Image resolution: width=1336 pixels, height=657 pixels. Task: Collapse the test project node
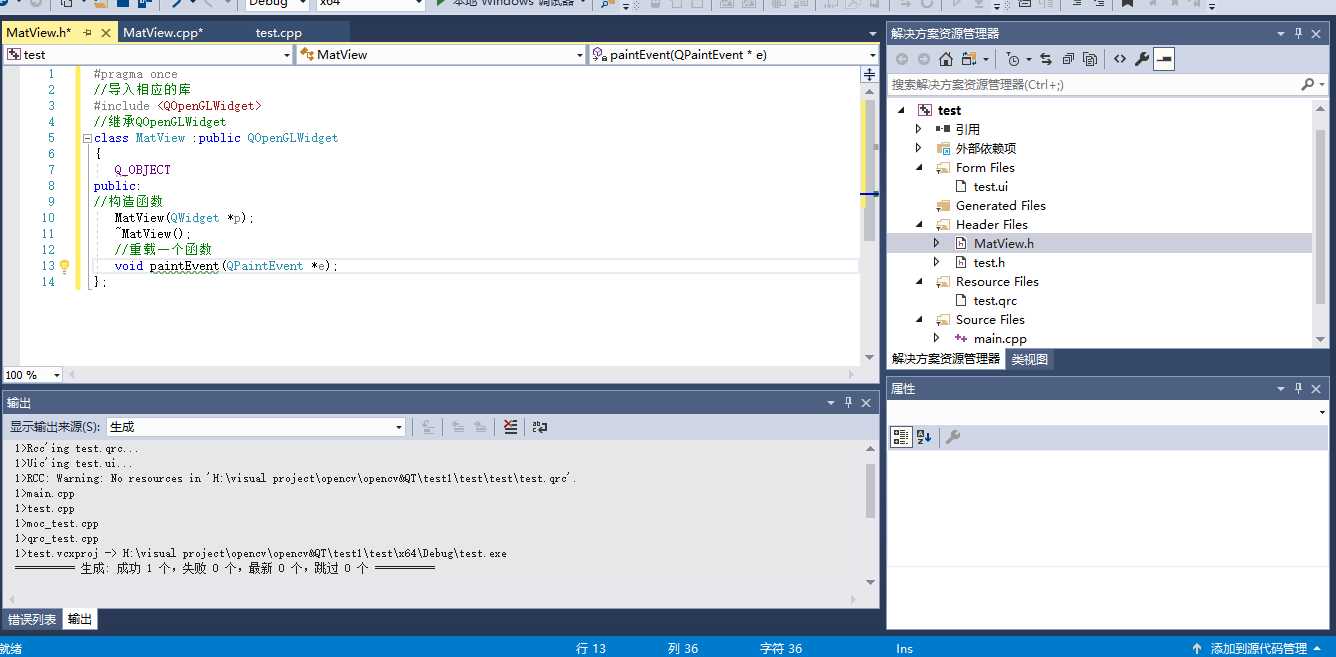[901, 111]
